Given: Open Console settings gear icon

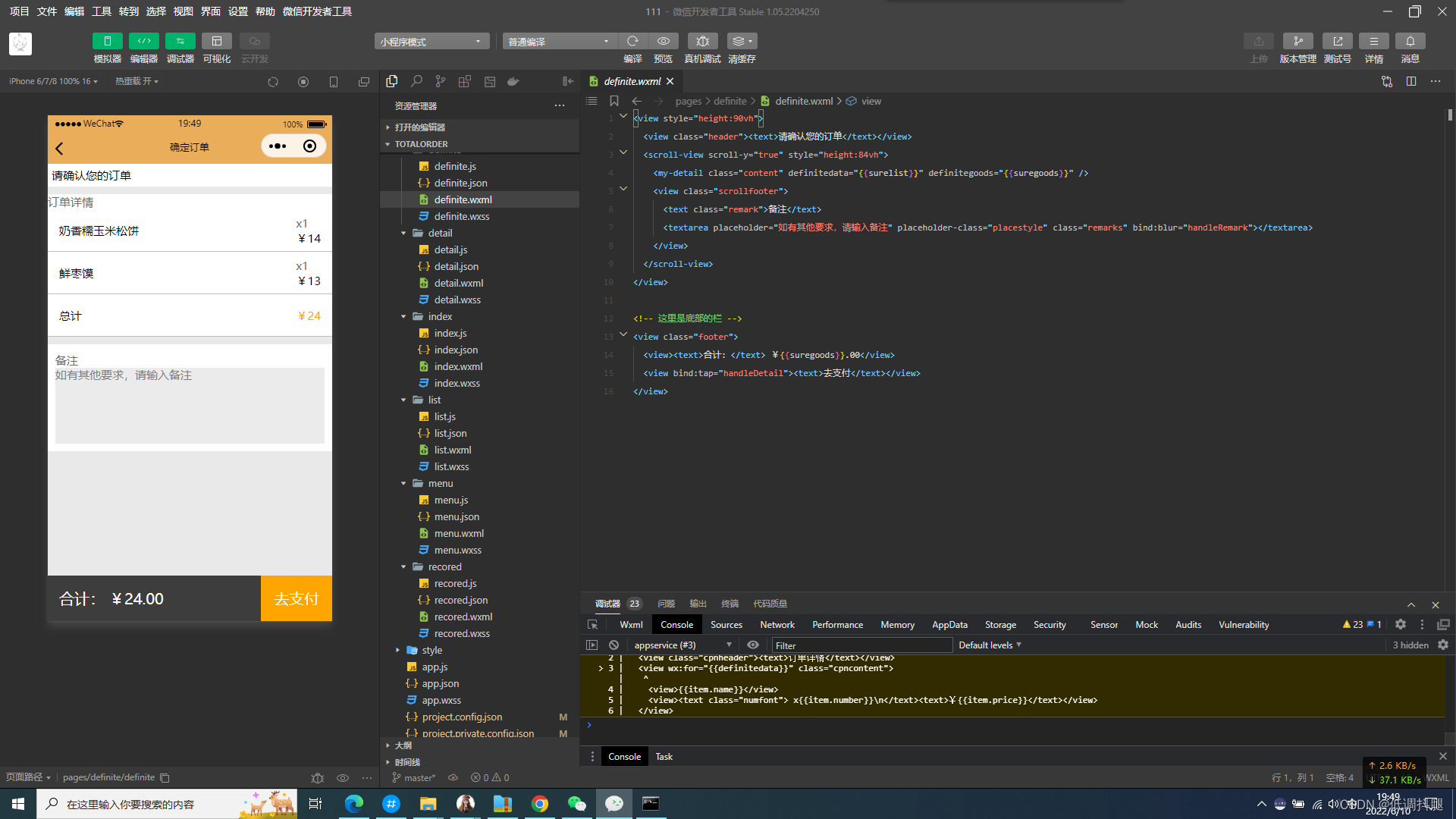Looking at the screenshot, I should coord(1442,645).
